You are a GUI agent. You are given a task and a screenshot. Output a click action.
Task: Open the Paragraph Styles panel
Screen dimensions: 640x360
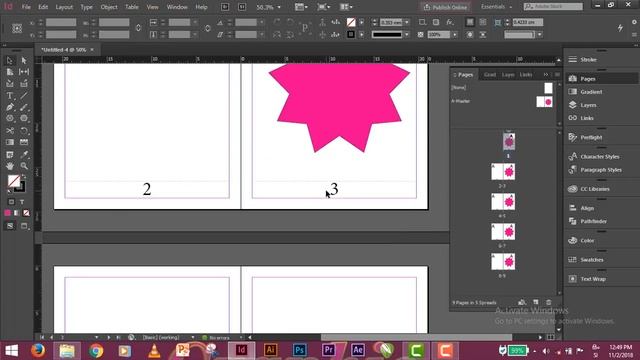(x=602, y=170)
